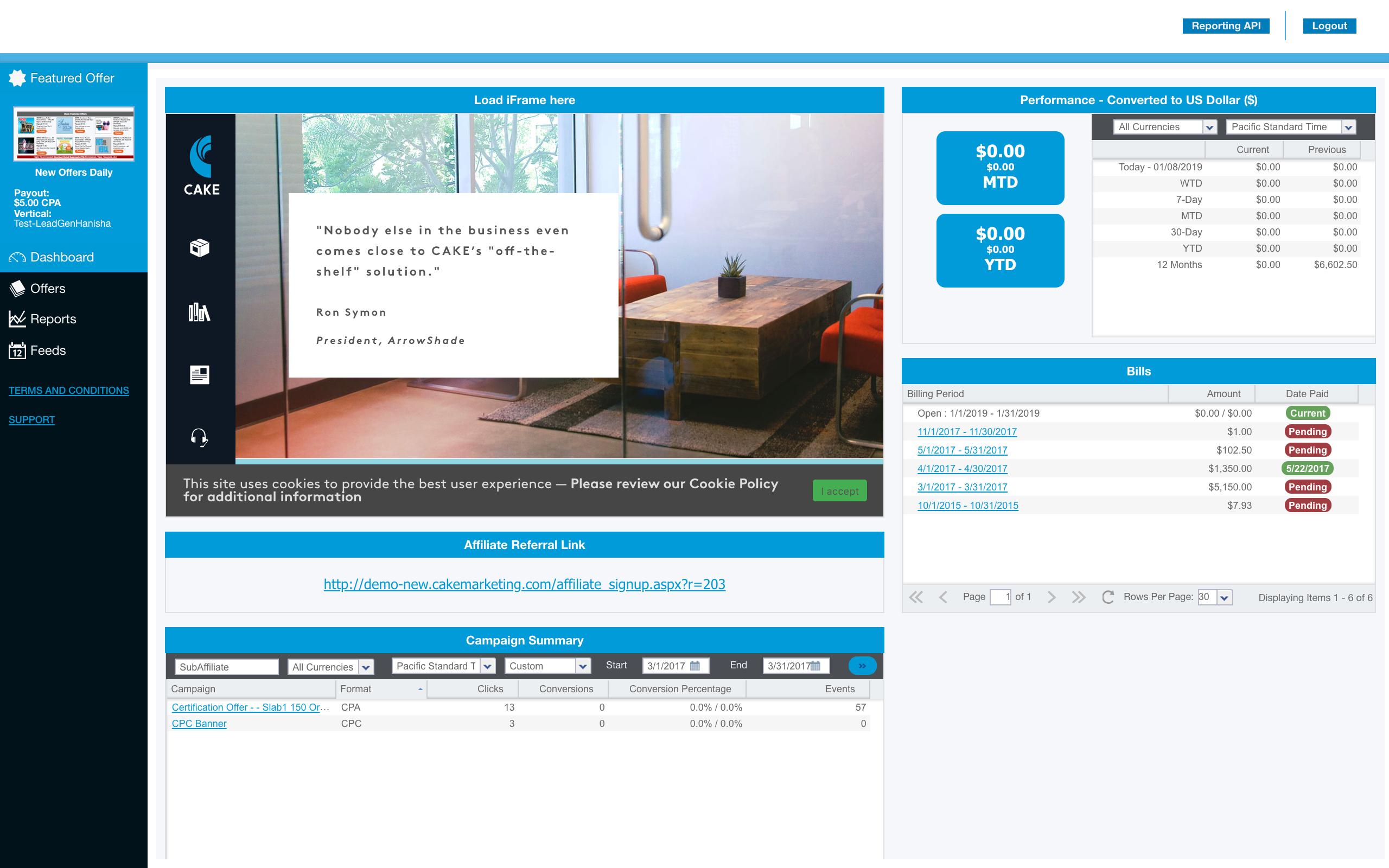Open the Rows Per Page dropdown
Image resolution: width=1389 pixels, height=868 pixels.
click(x=1224, y=598)
